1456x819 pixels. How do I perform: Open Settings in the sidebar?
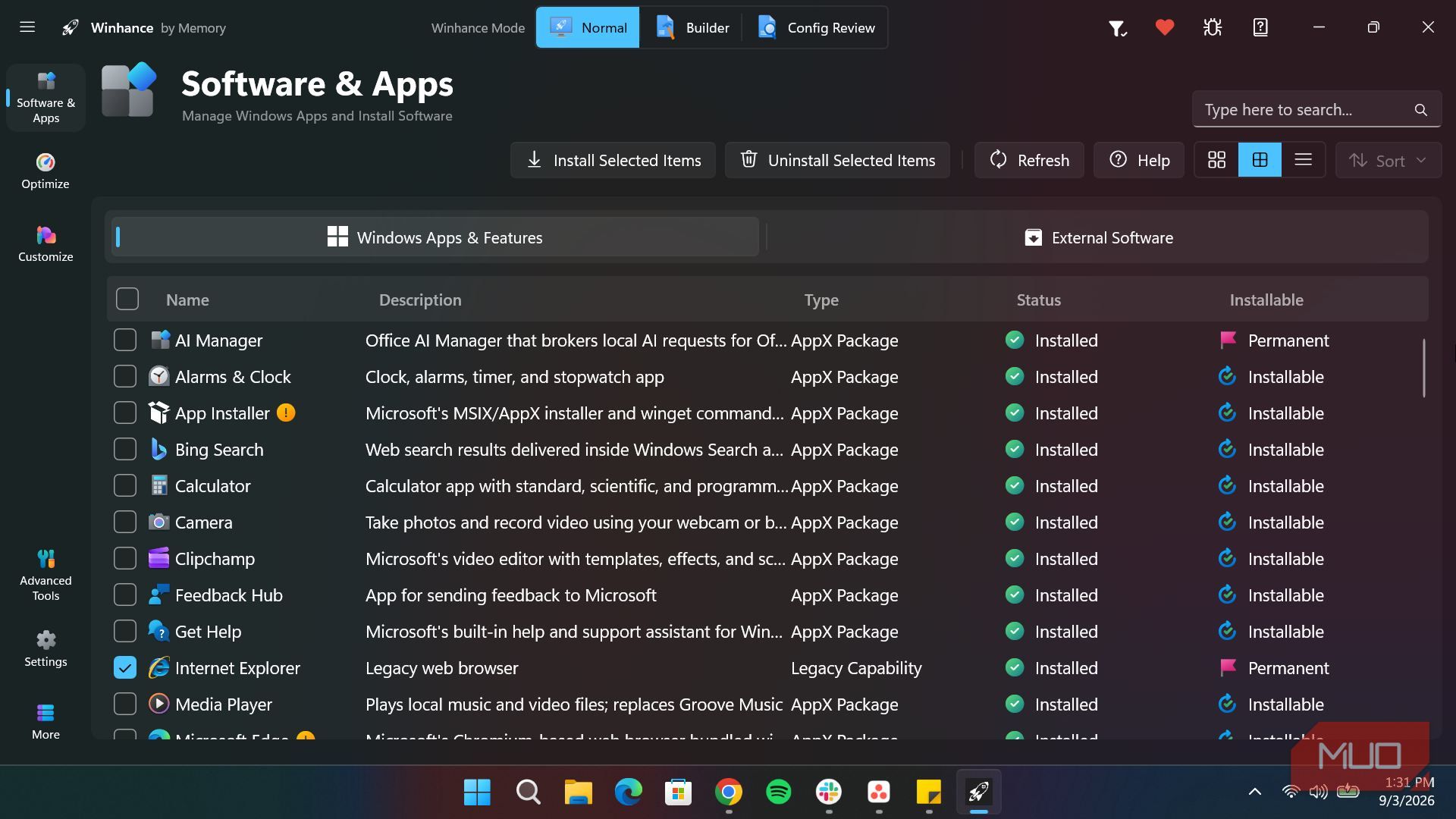coord(45,649)
